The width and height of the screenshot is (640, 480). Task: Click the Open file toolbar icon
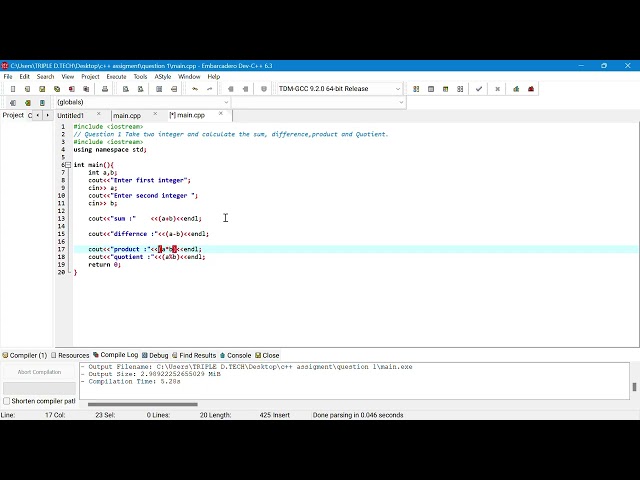click(x=27, y=89)
